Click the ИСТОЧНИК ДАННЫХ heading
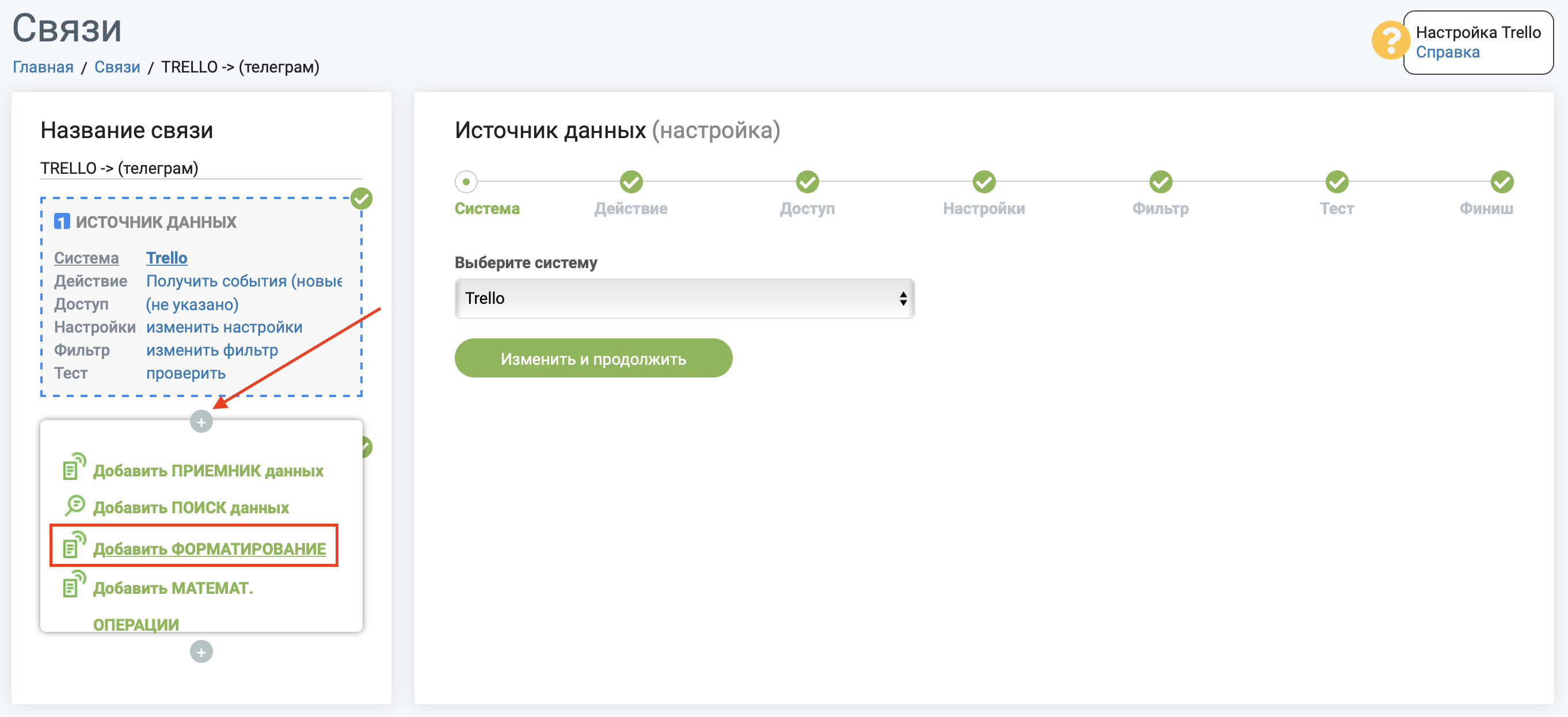 (x=156, y=222)
